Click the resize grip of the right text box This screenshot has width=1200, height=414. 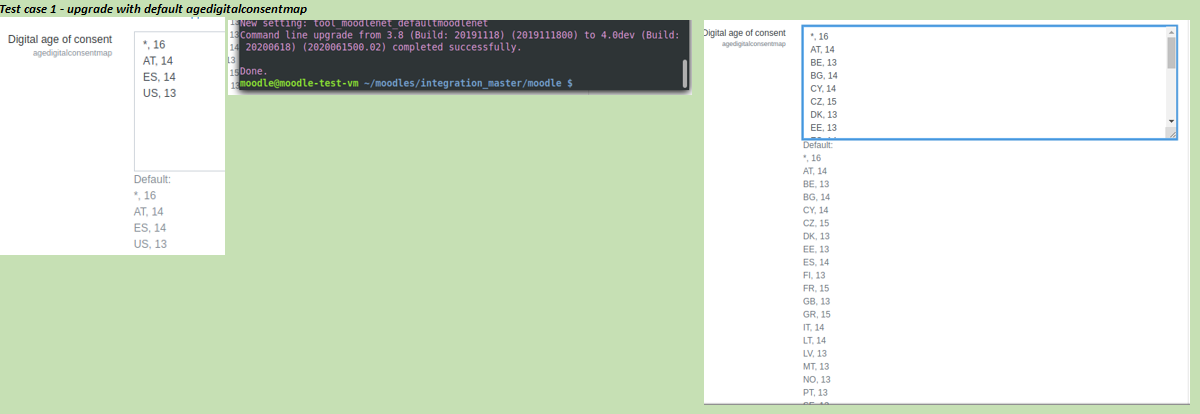click(x=1171, y=133)
